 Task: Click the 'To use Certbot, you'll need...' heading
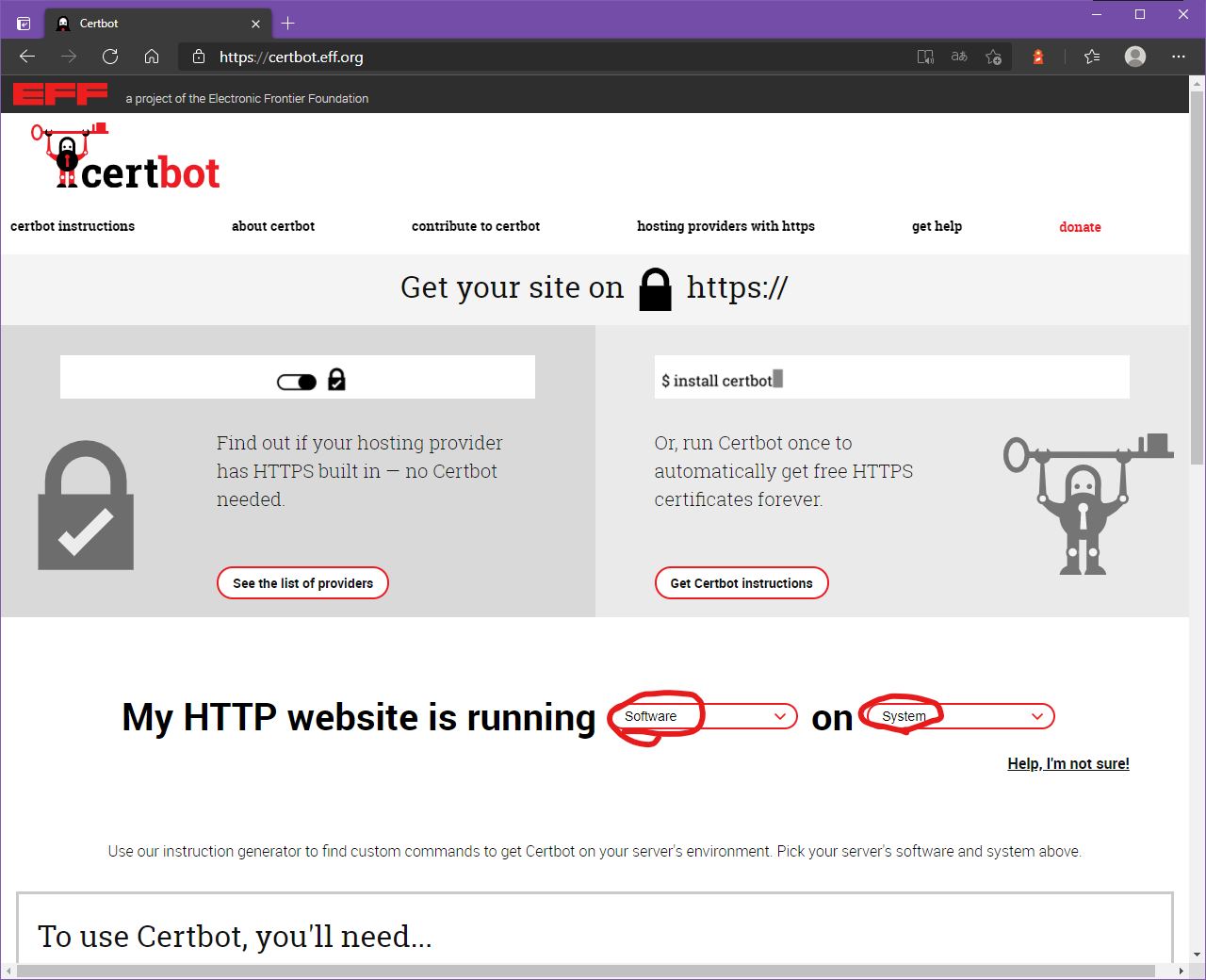(235, 937)
